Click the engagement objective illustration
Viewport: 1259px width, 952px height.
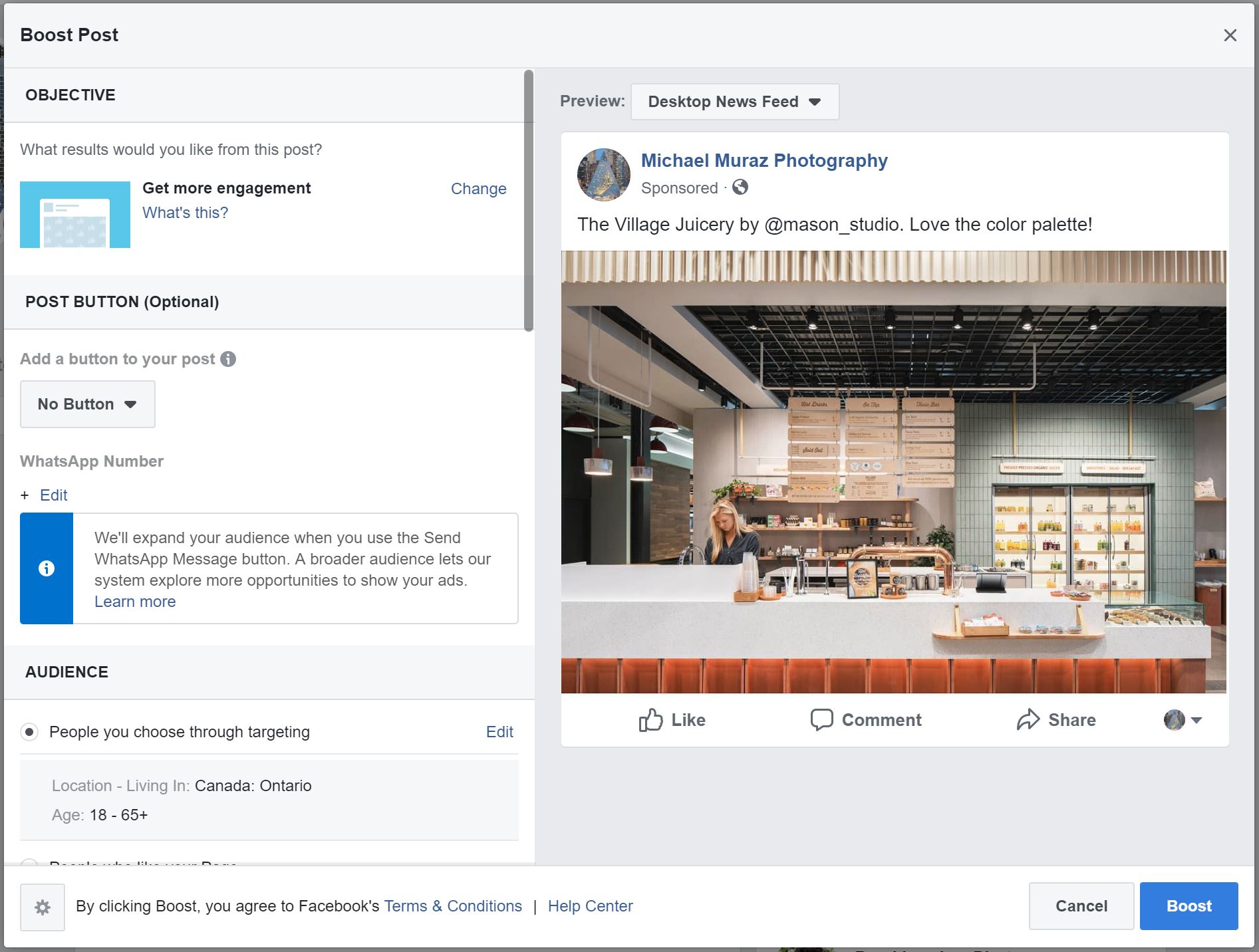pyautogui.click(x=75, y=215)
